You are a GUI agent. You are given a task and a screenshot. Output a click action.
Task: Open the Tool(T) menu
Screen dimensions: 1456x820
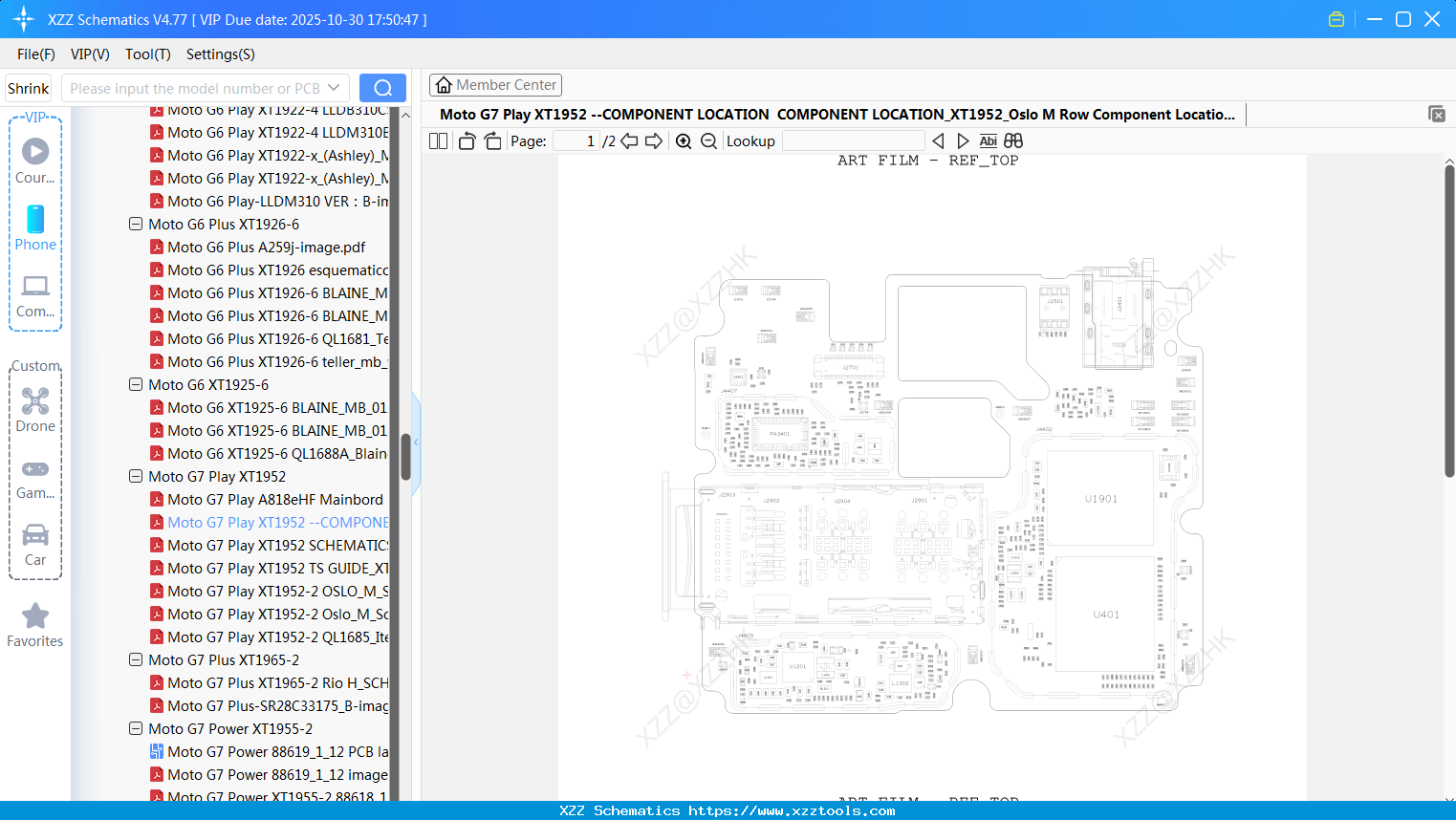coord(147,54)
